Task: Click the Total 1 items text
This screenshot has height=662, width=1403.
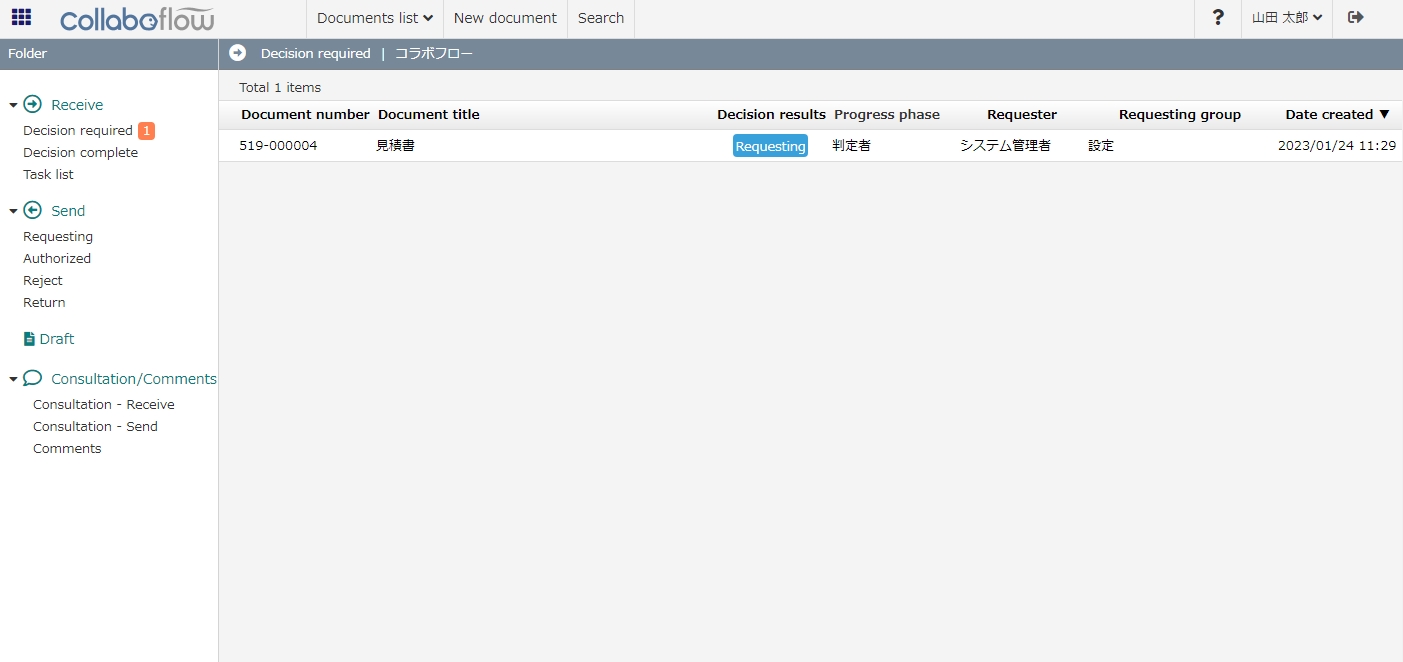Action: (280, 87)
